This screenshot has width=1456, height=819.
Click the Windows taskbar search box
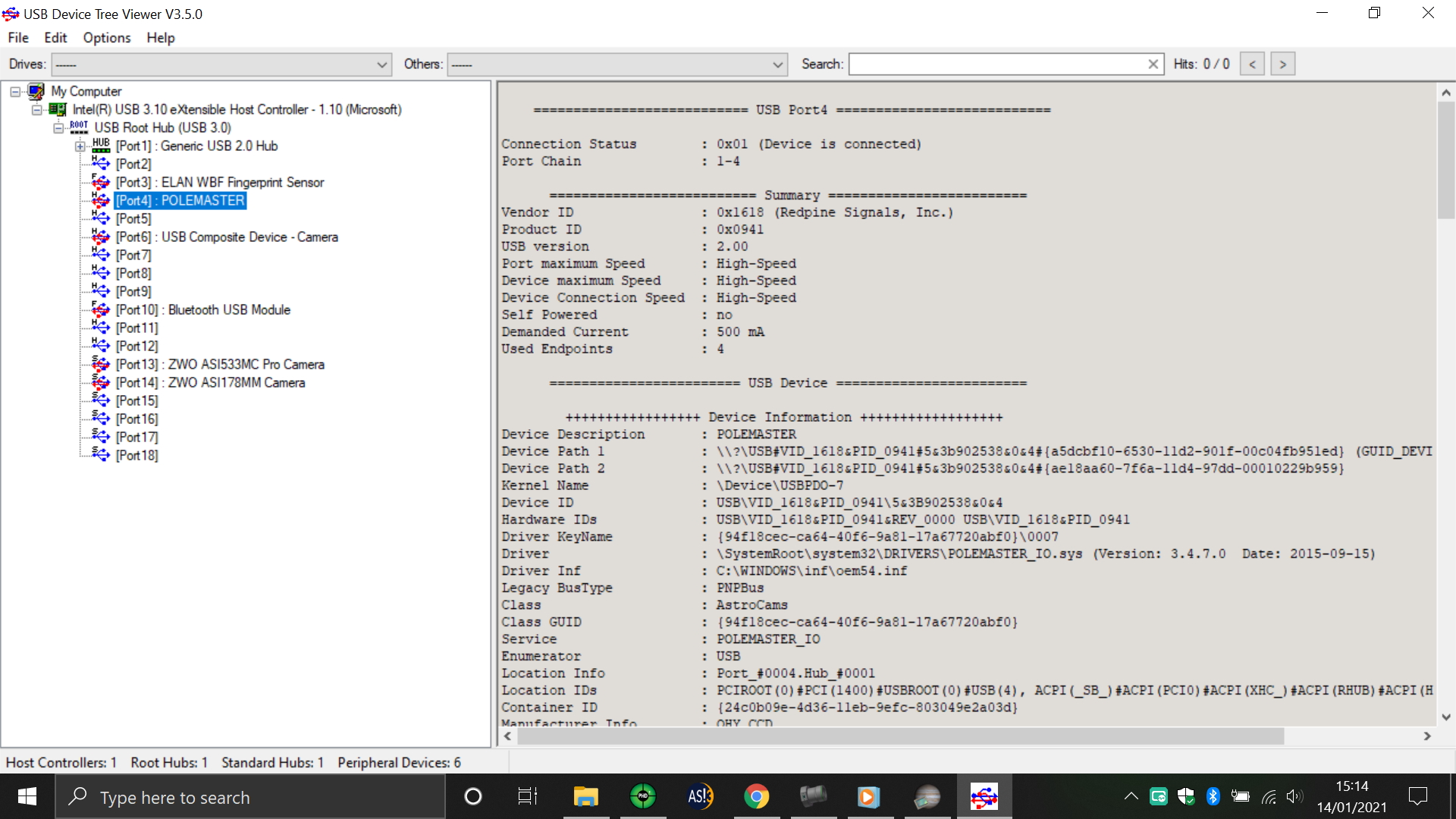tap(250, 797)
